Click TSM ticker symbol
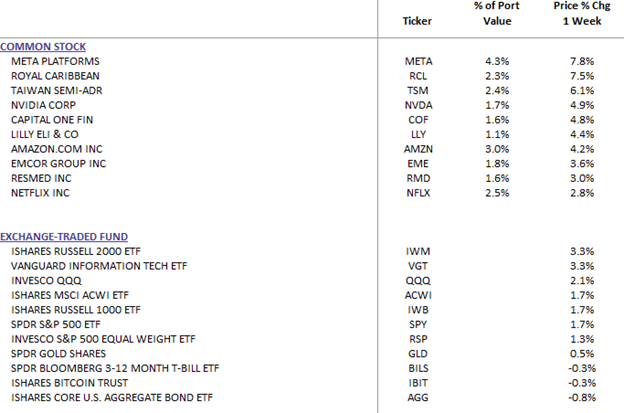This screenshot has height=413, width=624. point(418,91)
